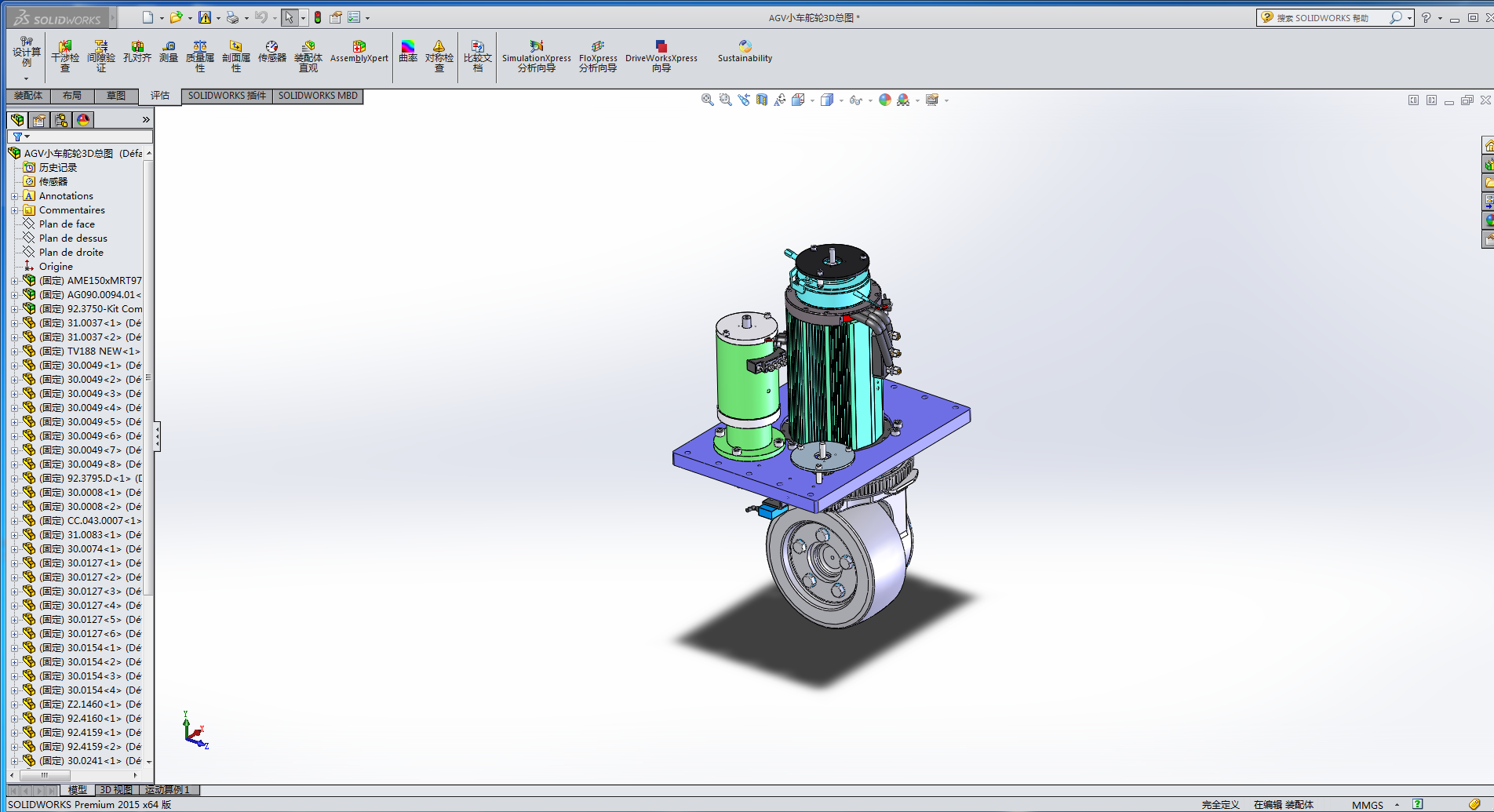This screenshot has width=1494, height=812.
Task: Click the Sustainability icon
Action: coord(745,52)
